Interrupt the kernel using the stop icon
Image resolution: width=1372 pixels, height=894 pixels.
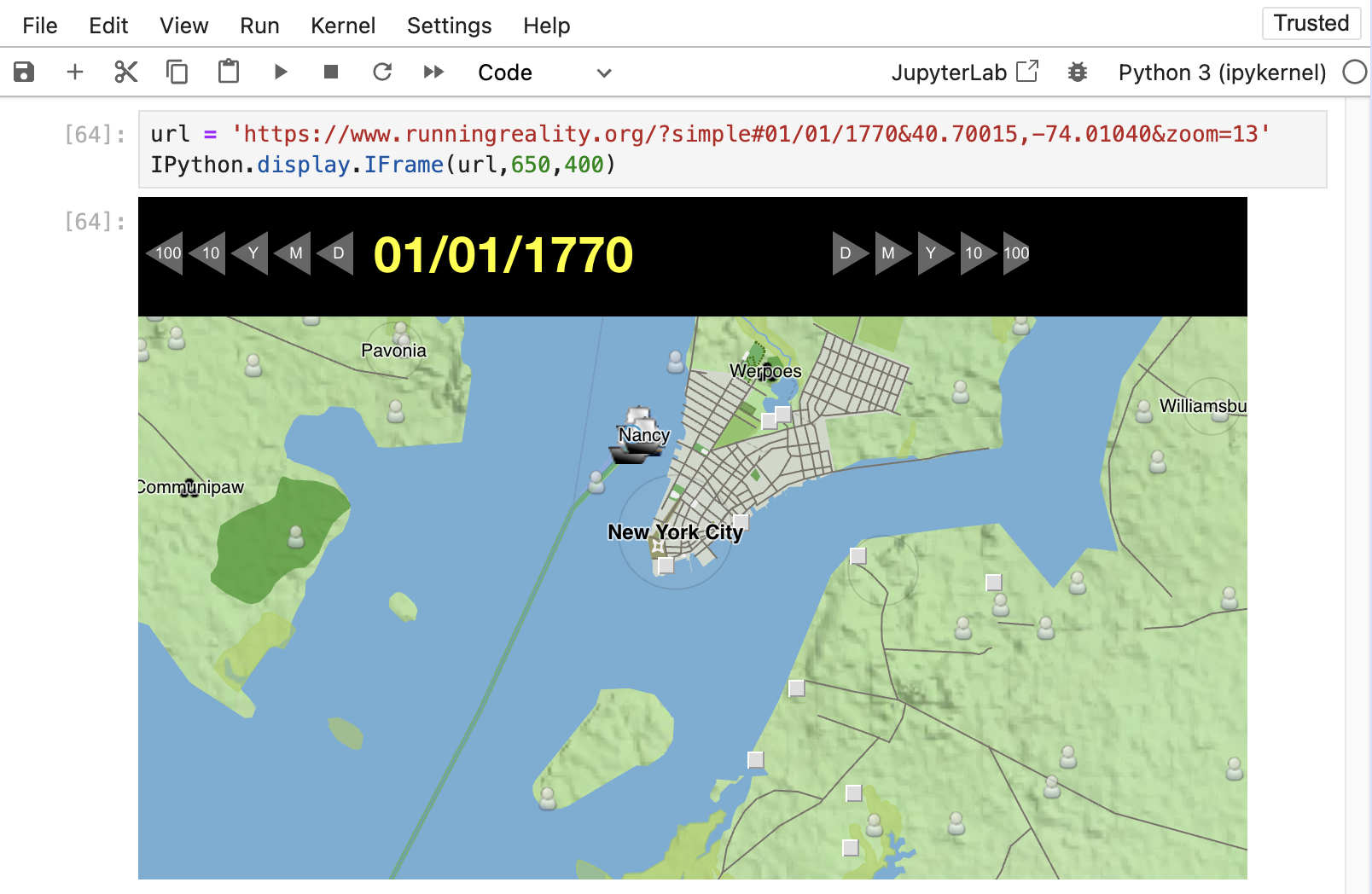point(331,73)
